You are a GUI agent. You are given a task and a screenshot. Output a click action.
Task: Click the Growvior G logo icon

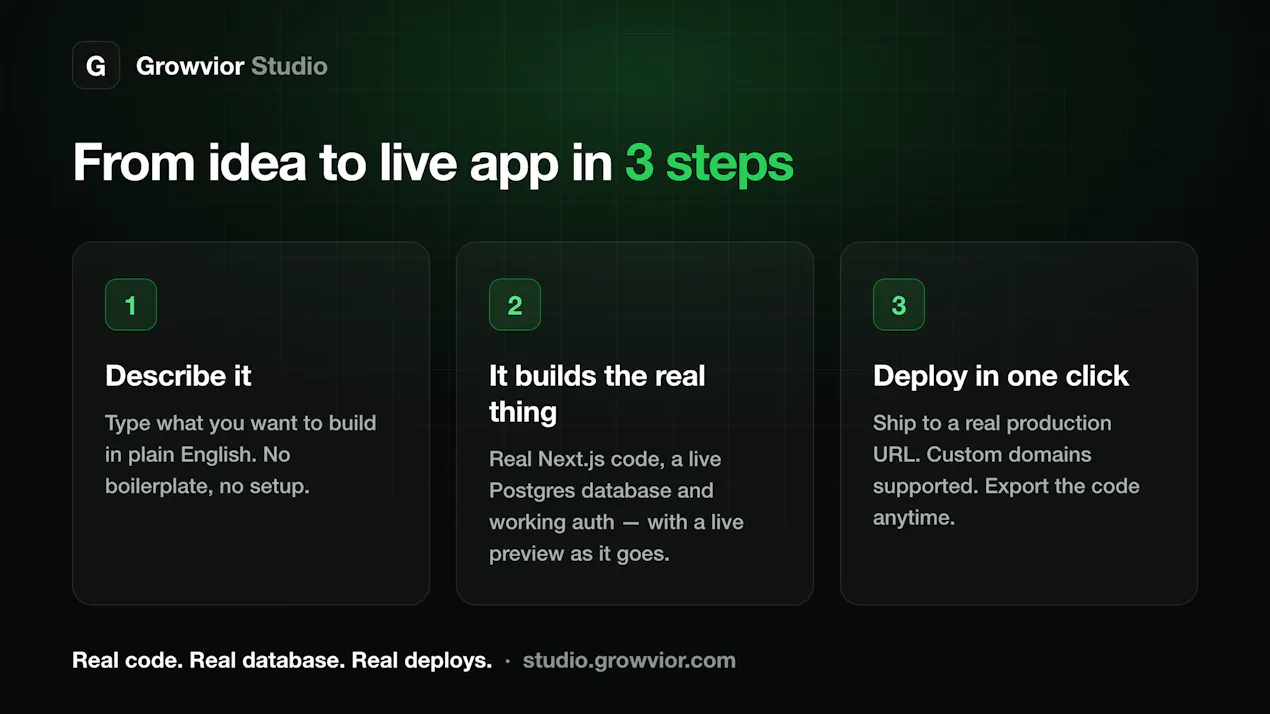pos(96,66)
